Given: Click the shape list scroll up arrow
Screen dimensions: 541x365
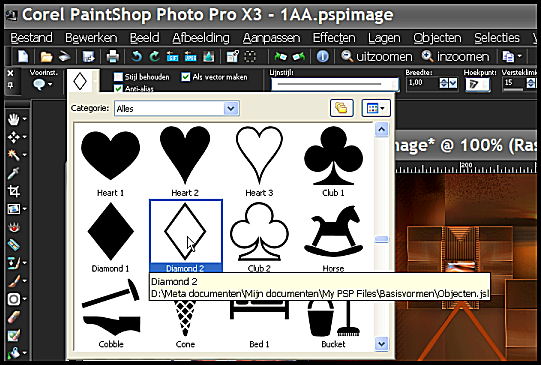Looking at the screenshot, I should pyautogui.click(x=381, y=130).
